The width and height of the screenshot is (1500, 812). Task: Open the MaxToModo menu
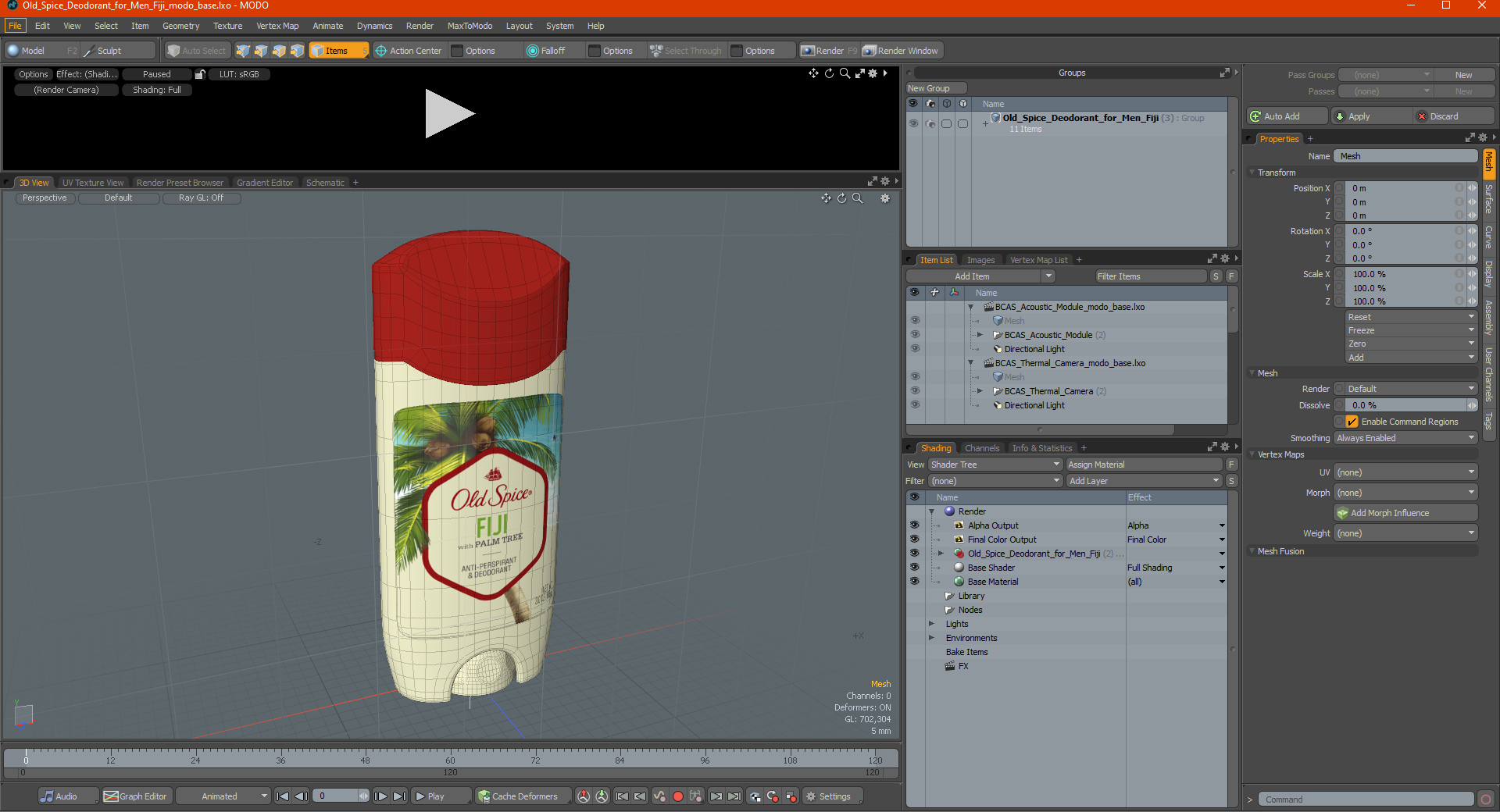[470, 26]
